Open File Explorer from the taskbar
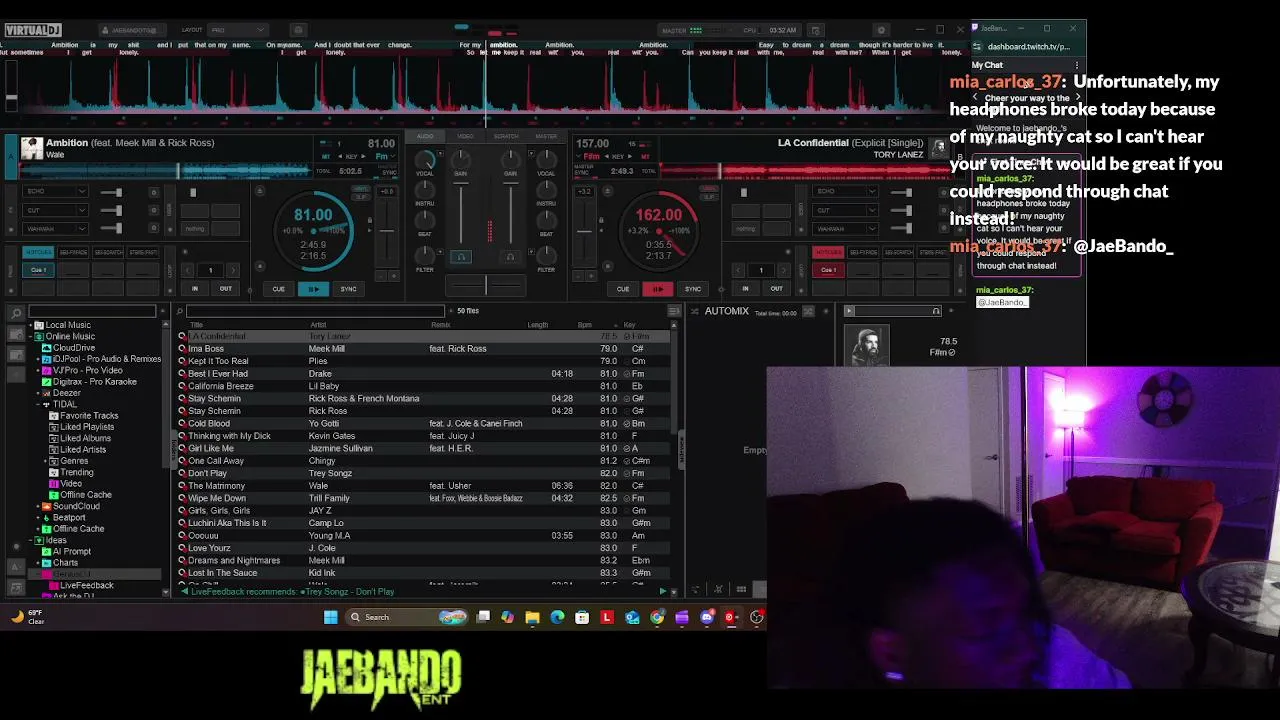The width and height of the screenshot is (1280, 720). (x=532, y=617)
